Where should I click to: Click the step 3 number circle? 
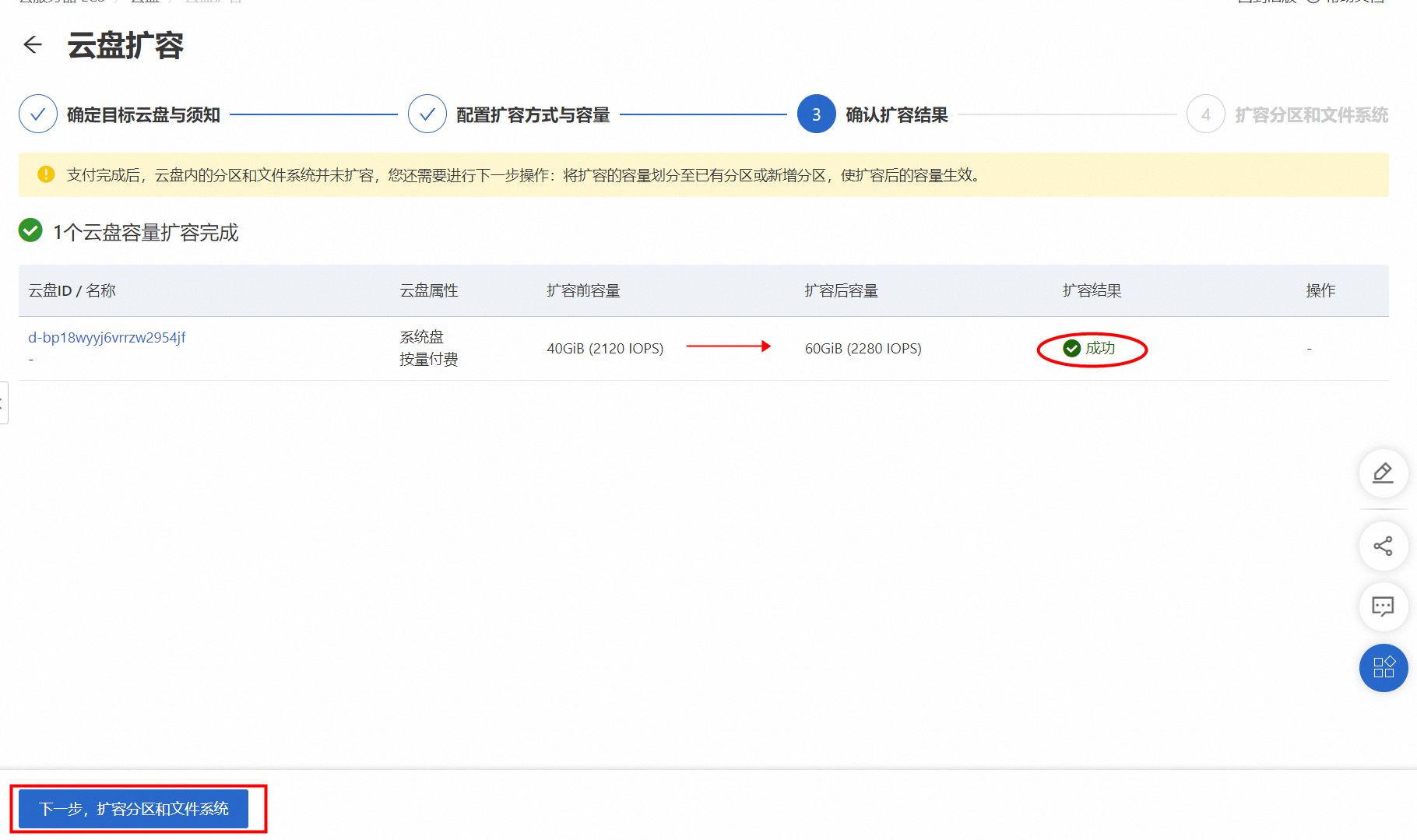[816, 114]
